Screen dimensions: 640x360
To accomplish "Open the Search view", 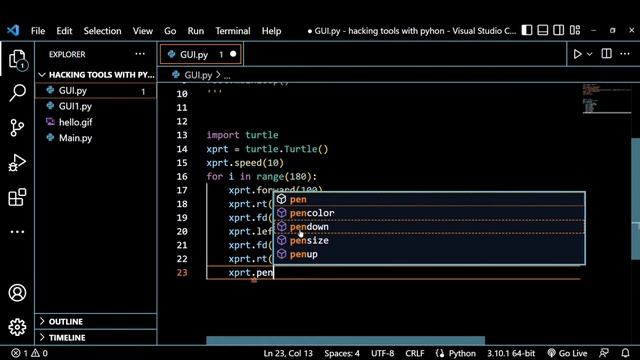I will 17,93.
